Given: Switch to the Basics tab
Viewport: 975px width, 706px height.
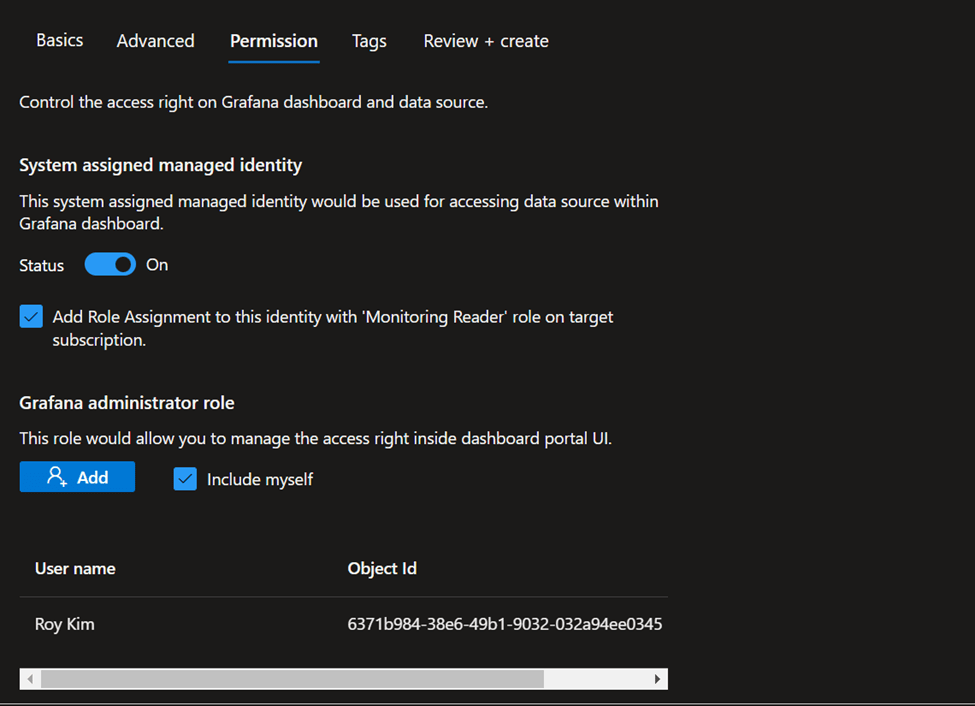Looking at the screenshot, I should pos(60,41).
